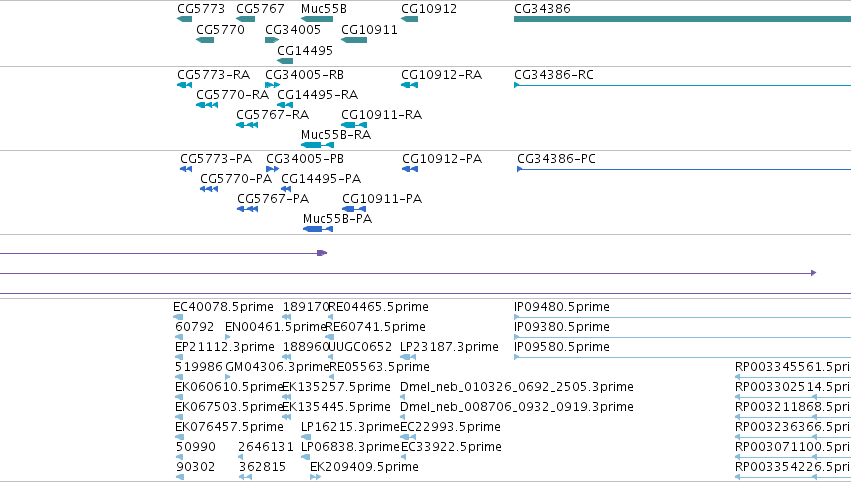Select the Muc55B gene feature
This screenshot has height=482, width=851.
(x=317, y=19)
